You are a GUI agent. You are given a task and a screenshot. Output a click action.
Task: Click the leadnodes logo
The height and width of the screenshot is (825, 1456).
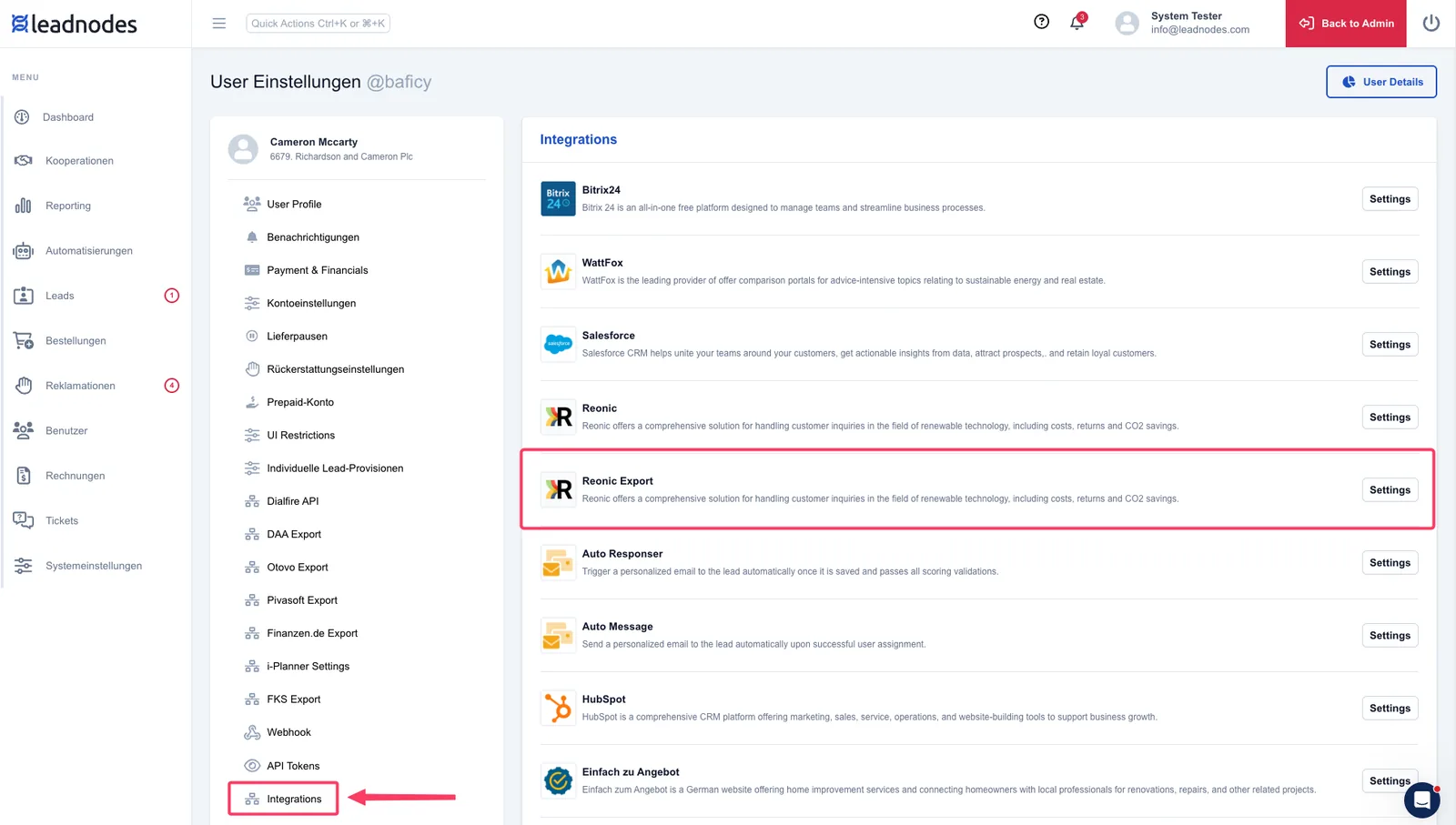click(74, 24)
